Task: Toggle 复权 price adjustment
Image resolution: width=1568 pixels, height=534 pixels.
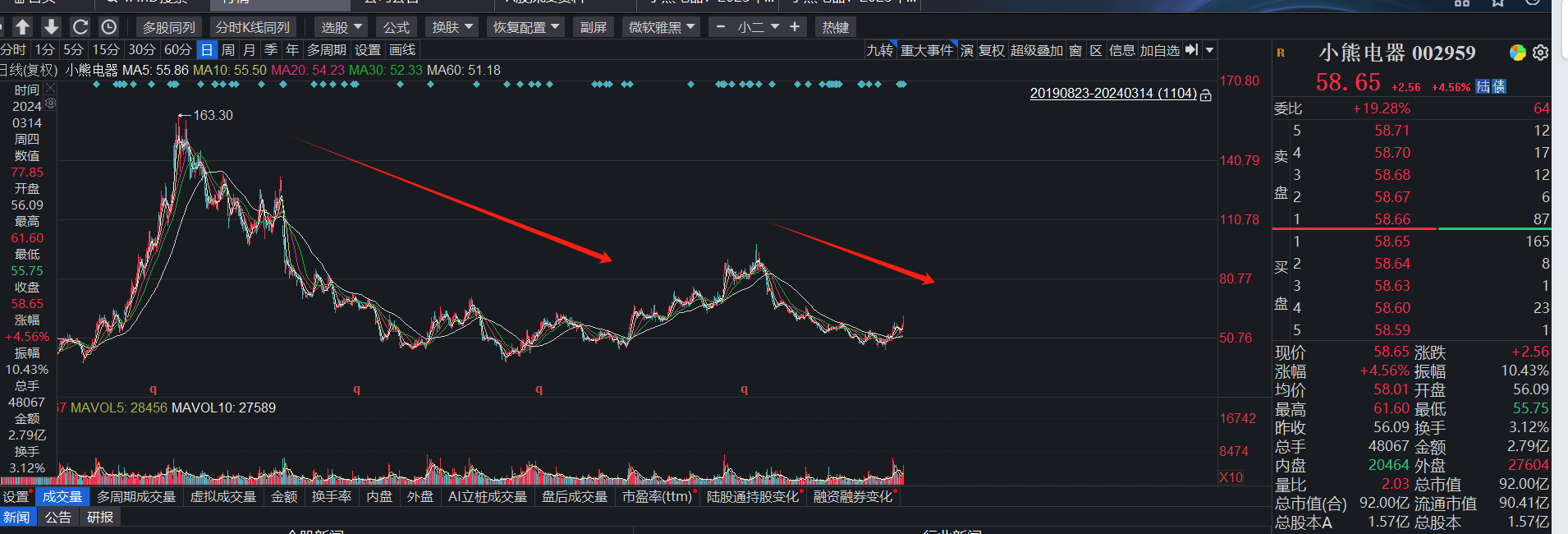Action: pos(992,50)
